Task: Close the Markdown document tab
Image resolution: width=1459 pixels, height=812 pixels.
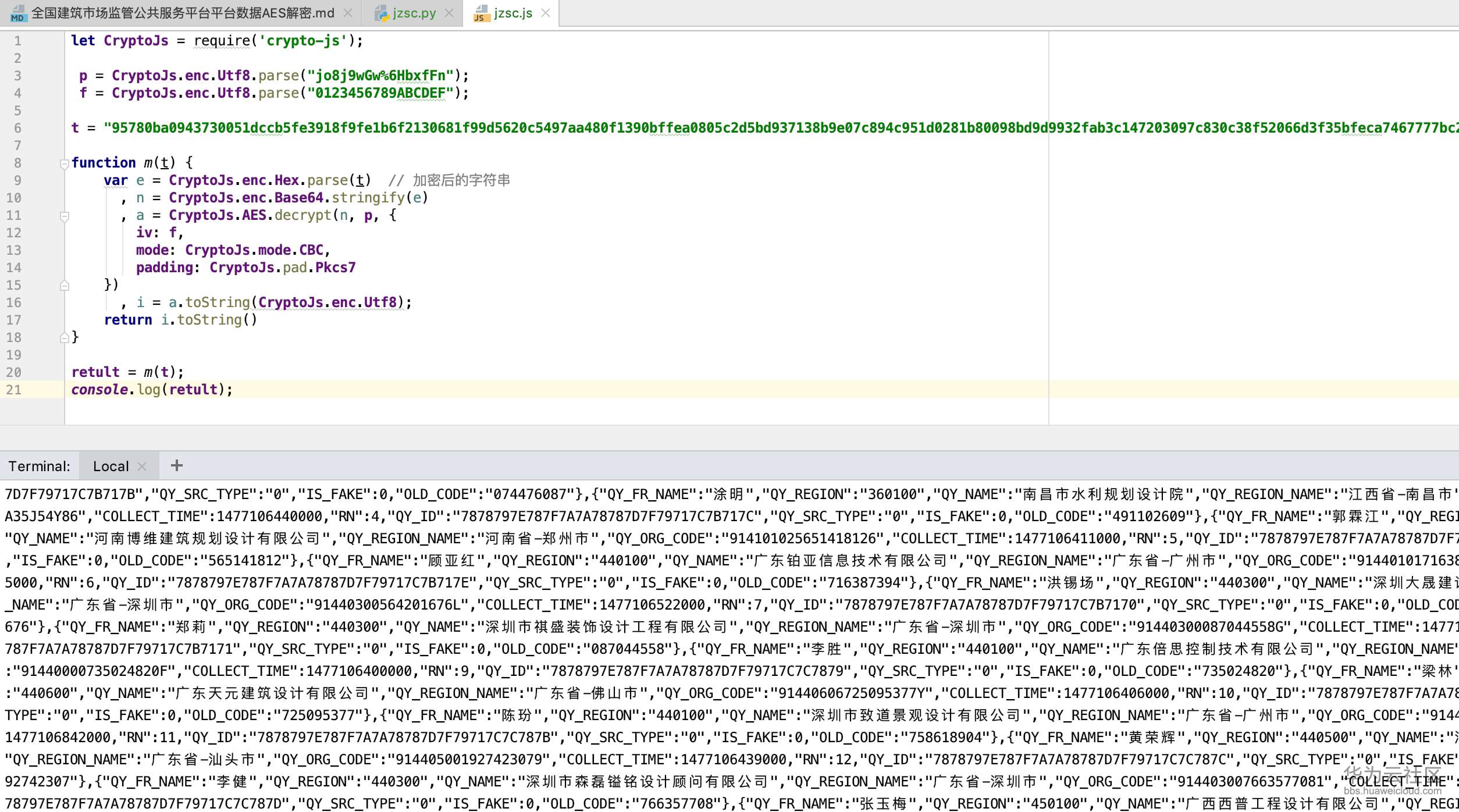Action: (x=348, y=12)
